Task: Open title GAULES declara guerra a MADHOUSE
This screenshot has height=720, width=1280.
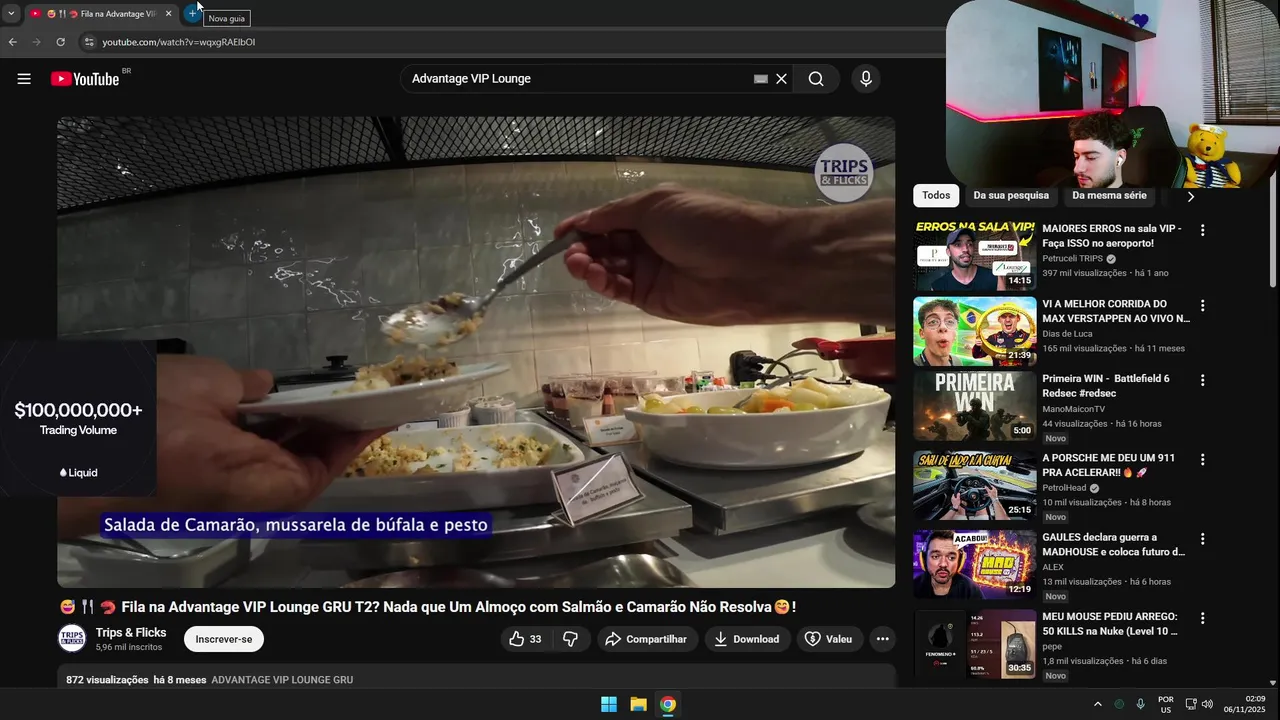Action: (1114, 544)
